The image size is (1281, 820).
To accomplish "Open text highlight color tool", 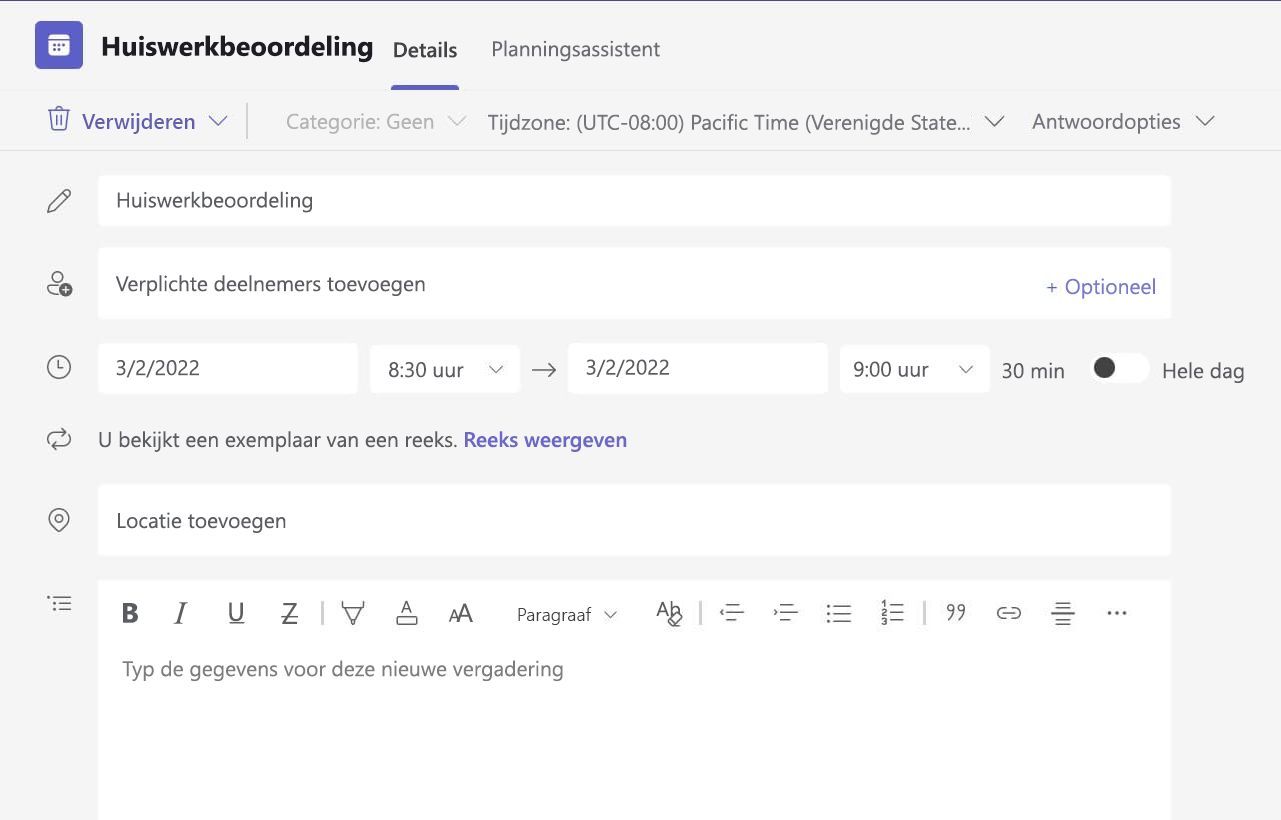I will (x=353, y=613).
